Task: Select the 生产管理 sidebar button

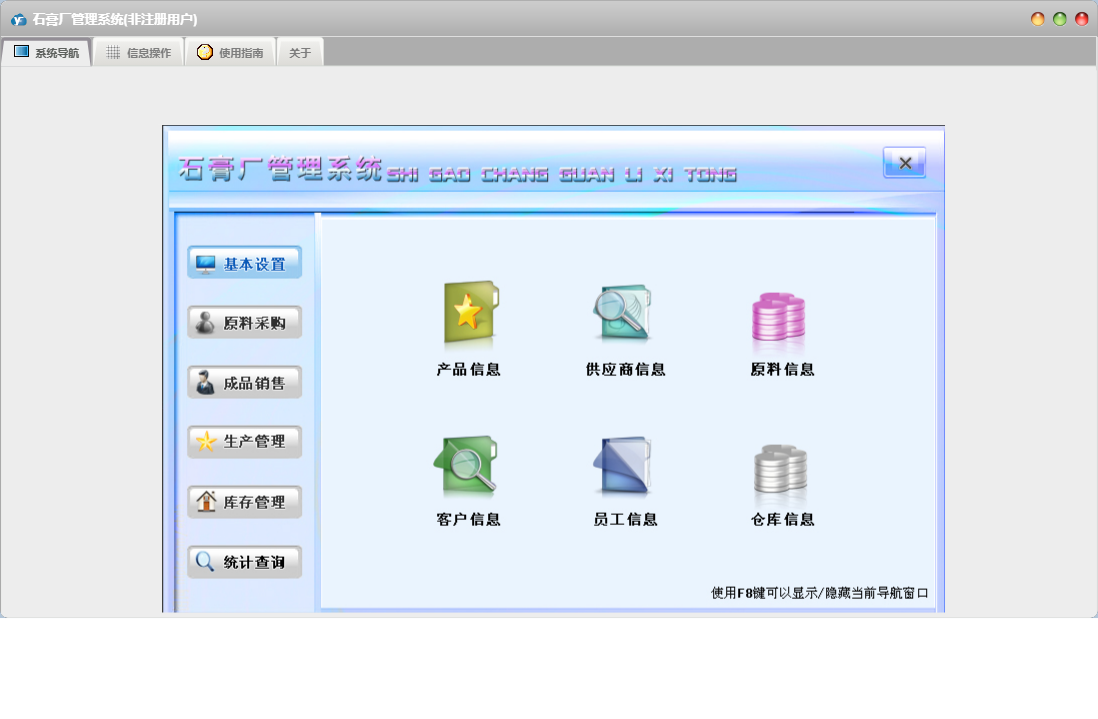Action: click(244, 442)
